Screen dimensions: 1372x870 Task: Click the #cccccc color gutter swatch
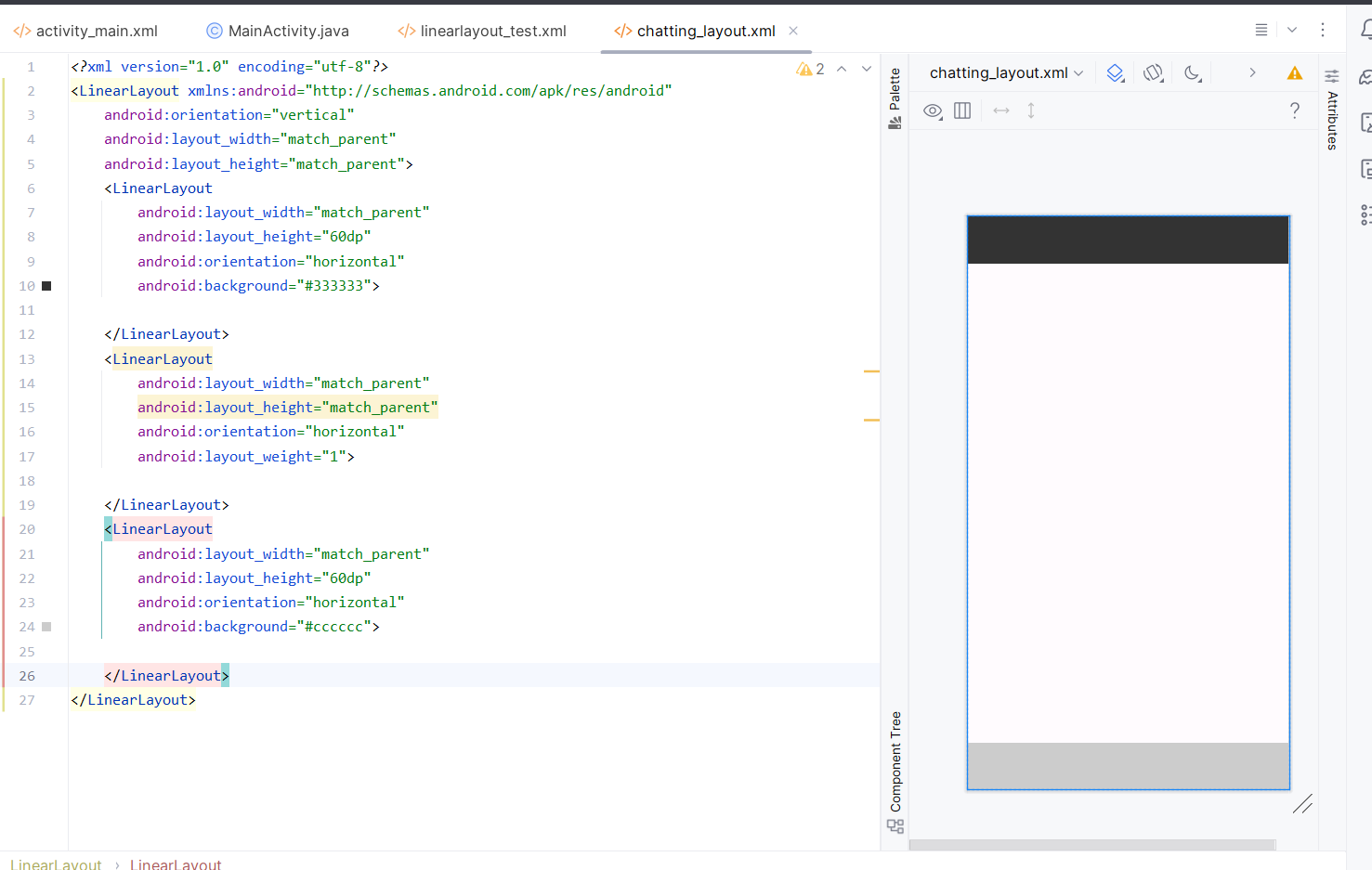point(46,627)
